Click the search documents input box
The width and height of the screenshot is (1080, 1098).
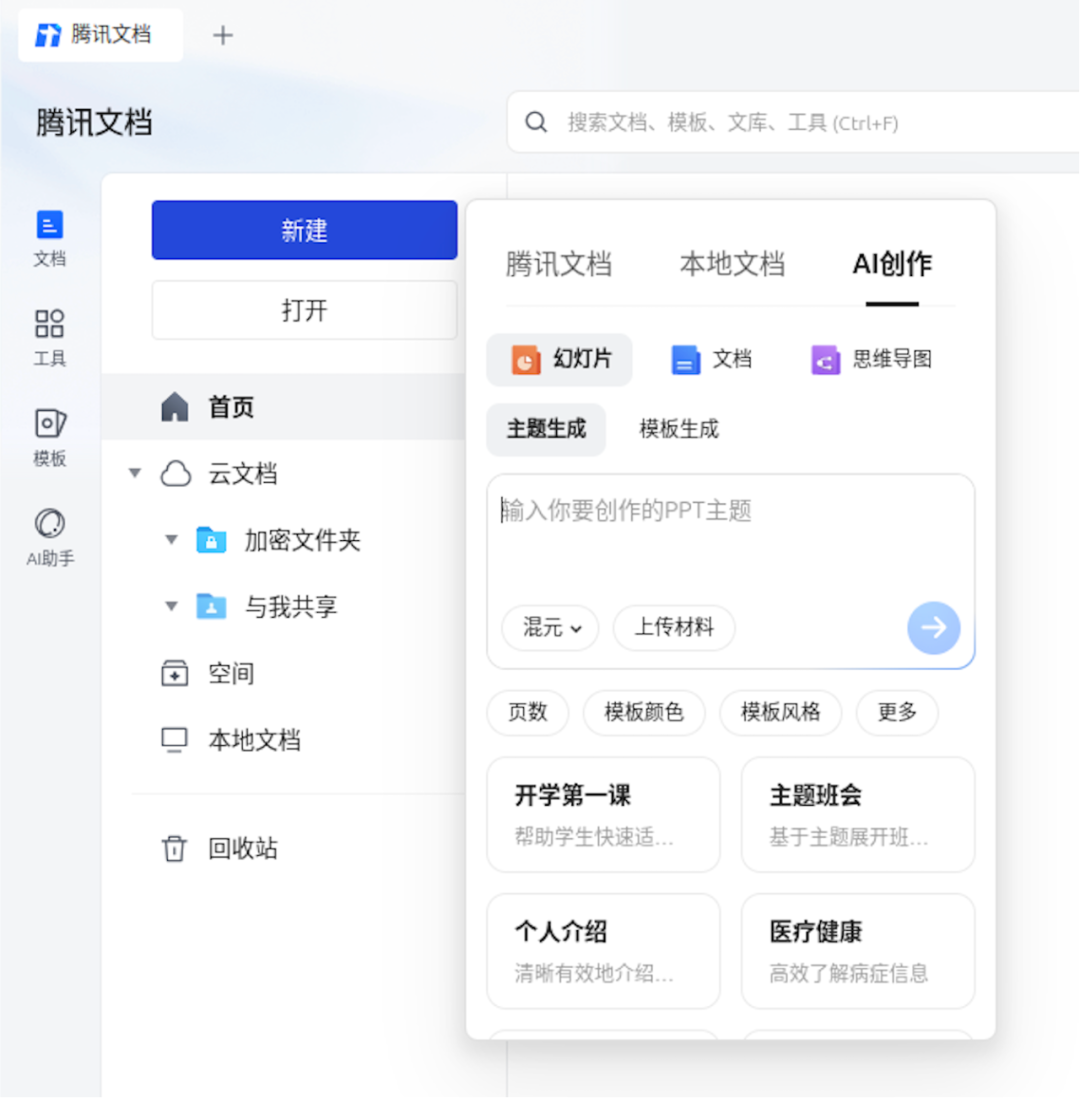[x=794, y=123]
